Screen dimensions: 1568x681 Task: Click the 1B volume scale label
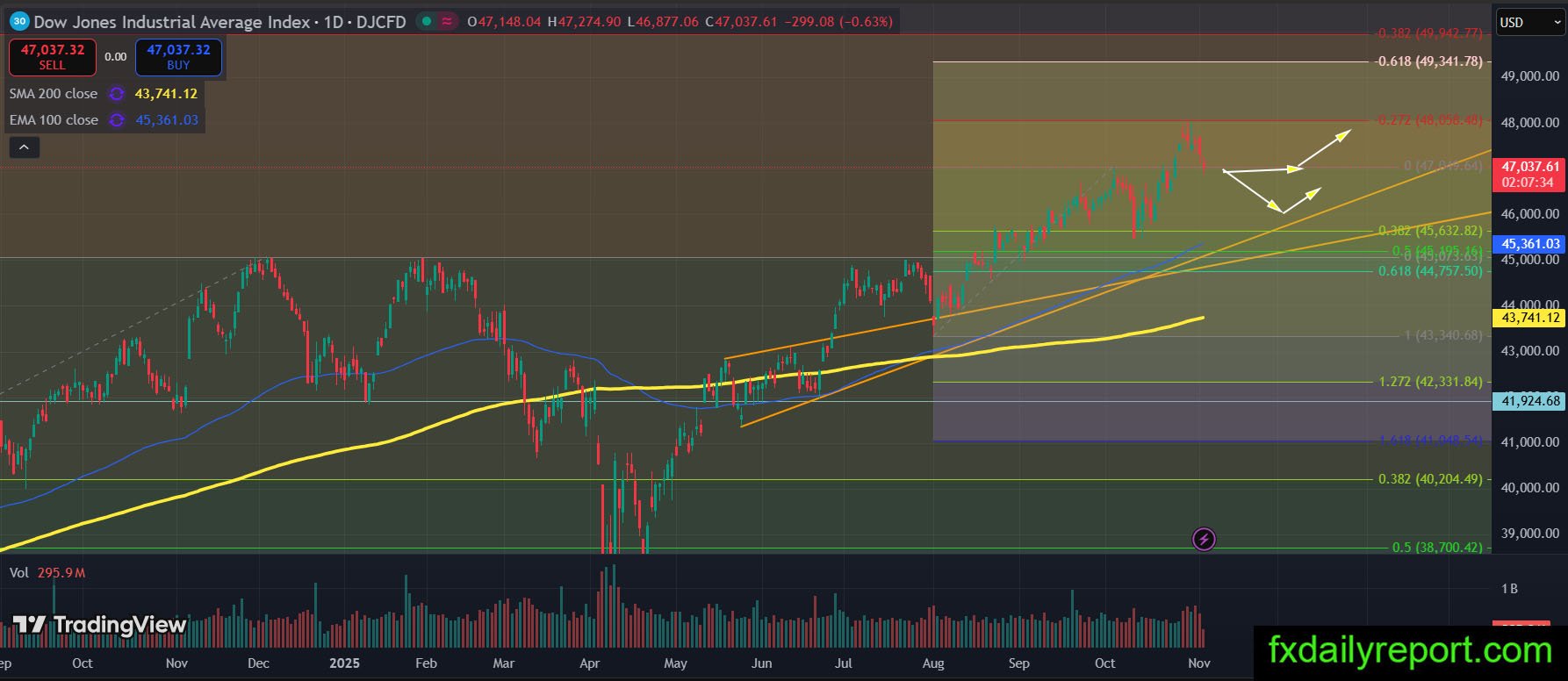(x=1509, y=589)
